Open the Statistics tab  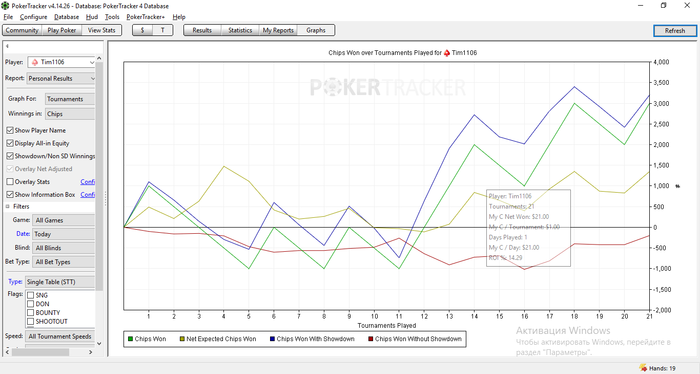(240, 30)
